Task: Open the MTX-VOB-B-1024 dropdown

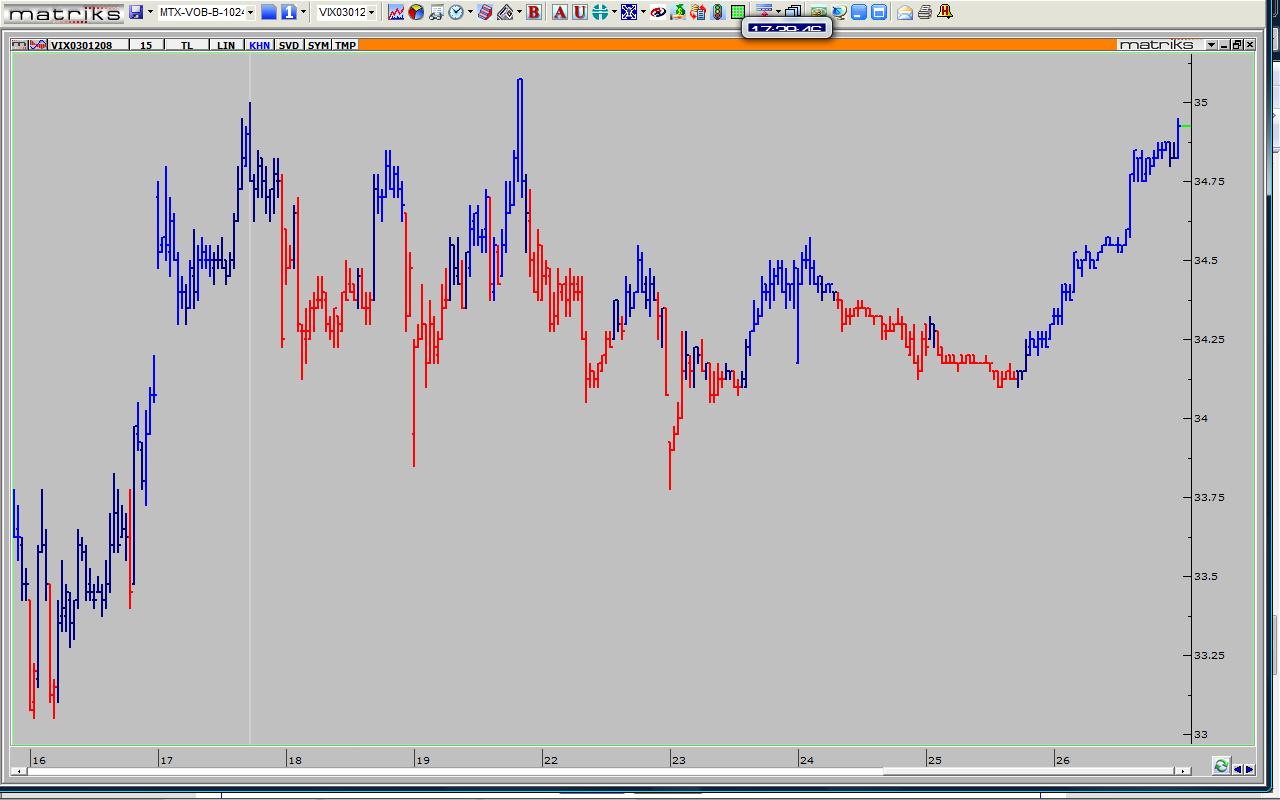Action: (x=250, y=12)
